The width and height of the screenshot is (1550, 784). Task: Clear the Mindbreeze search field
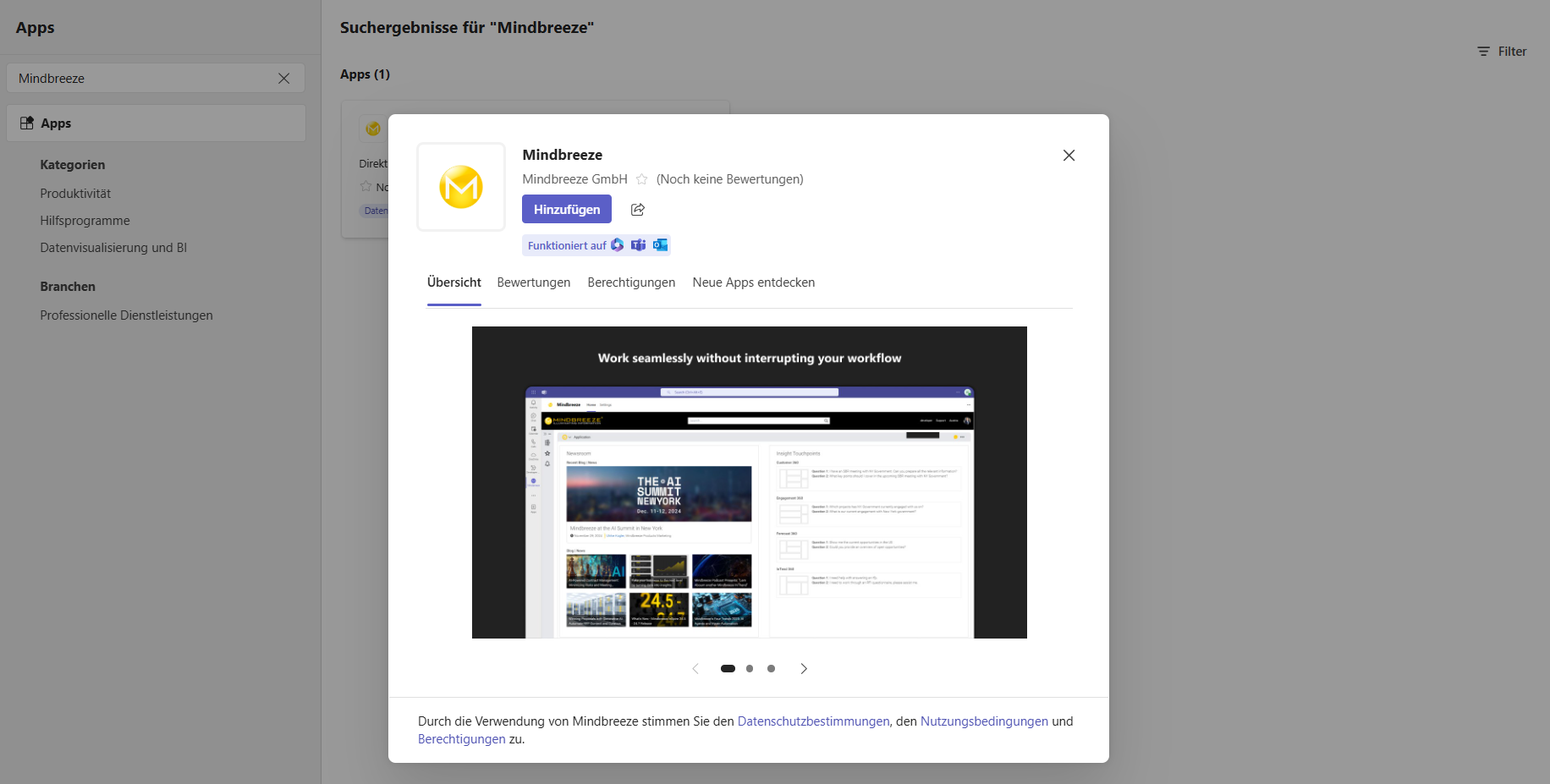(284, 79)
